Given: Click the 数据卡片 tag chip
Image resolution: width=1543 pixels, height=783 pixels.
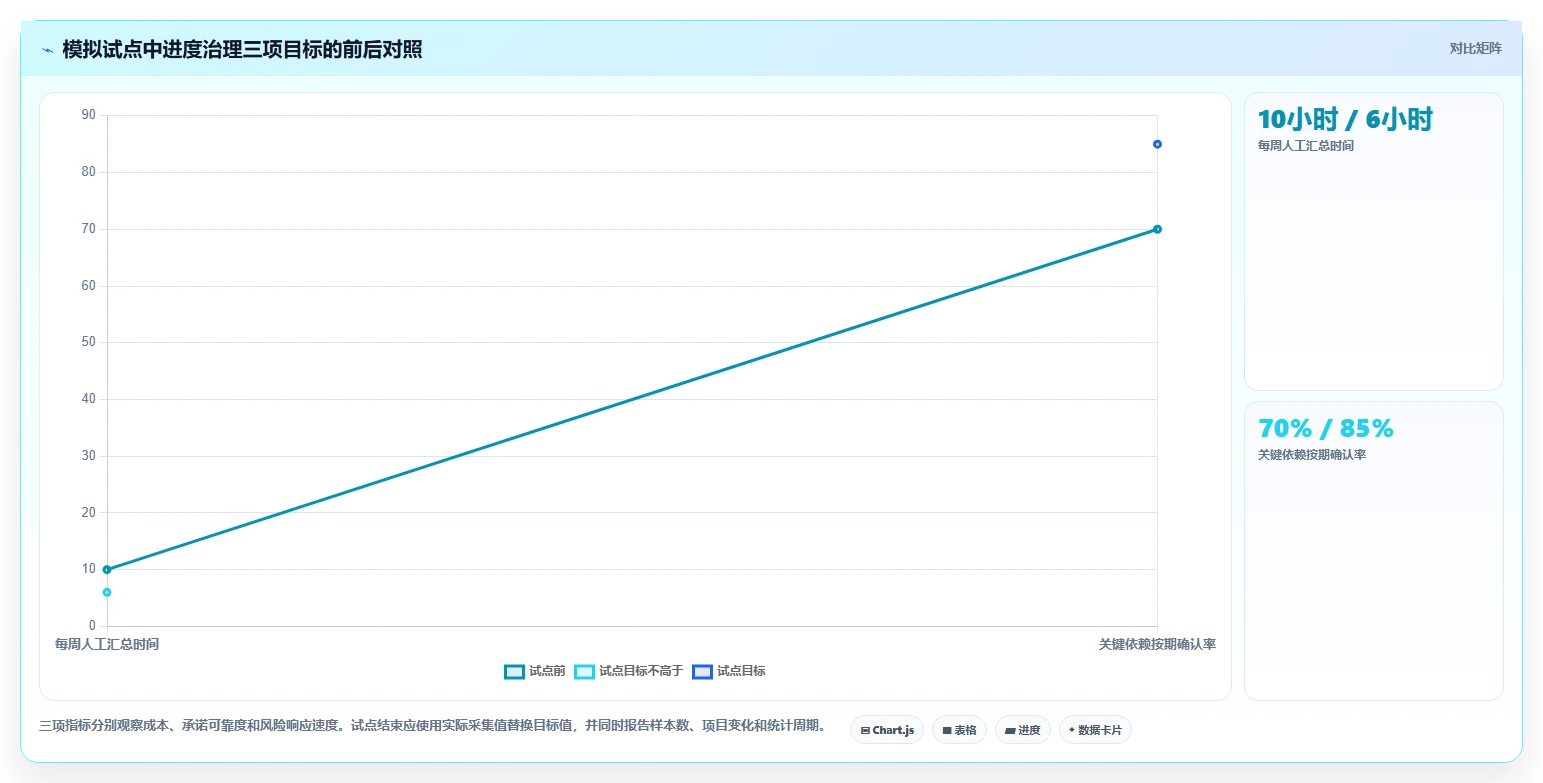Looking at the screenshot, I should point(1095,730).
